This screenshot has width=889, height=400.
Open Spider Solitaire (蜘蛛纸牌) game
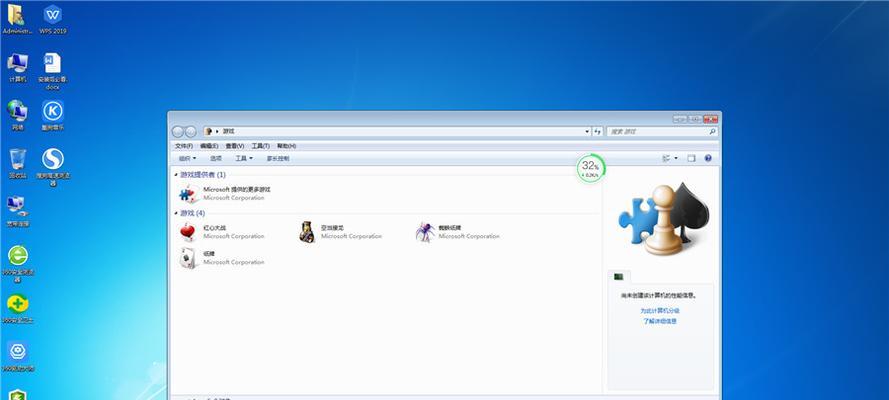[458, 232]
